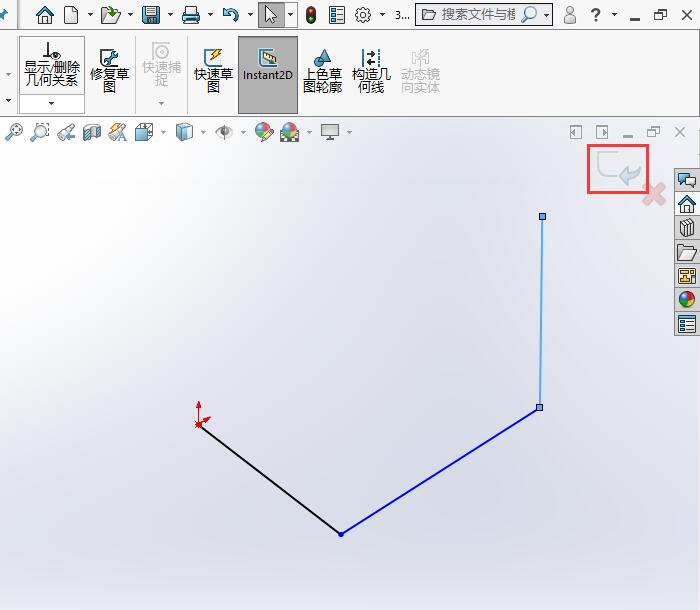The image size is (700, 610).
Task: Open Custom Properties task pane tab
Action: 687,324
